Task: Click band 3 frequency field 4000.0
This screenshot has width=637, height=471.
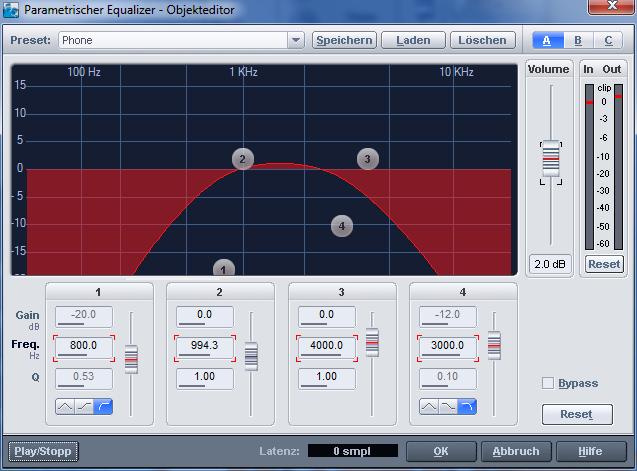Action: pos(327,348)
